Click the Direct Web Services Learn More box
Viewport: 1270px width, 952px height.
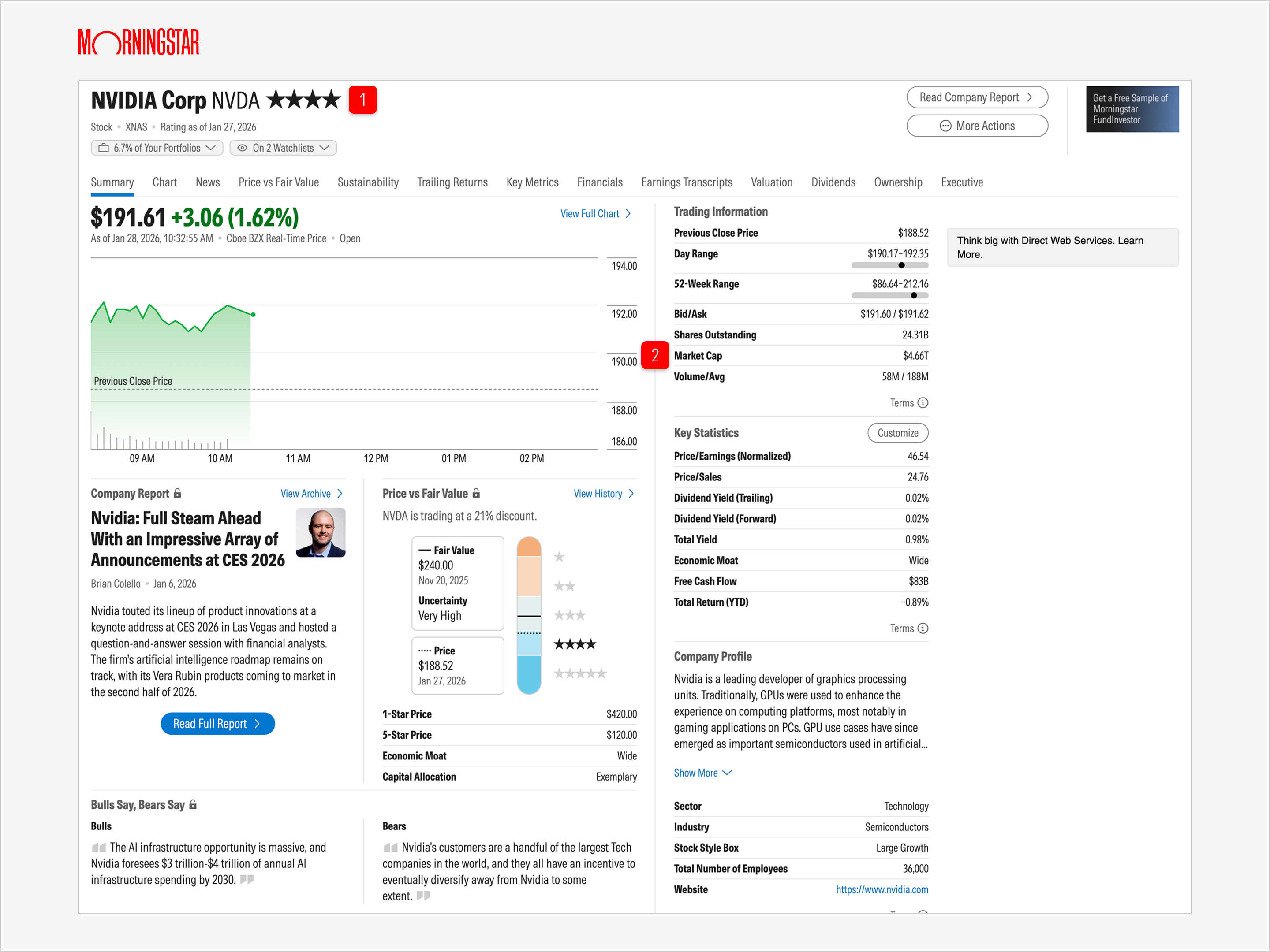1063,247
